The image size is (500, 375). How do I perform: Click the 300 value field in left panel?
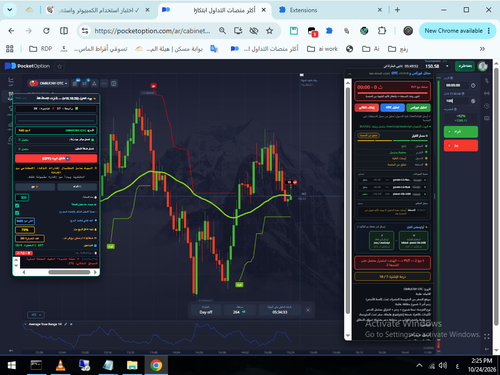22,198
